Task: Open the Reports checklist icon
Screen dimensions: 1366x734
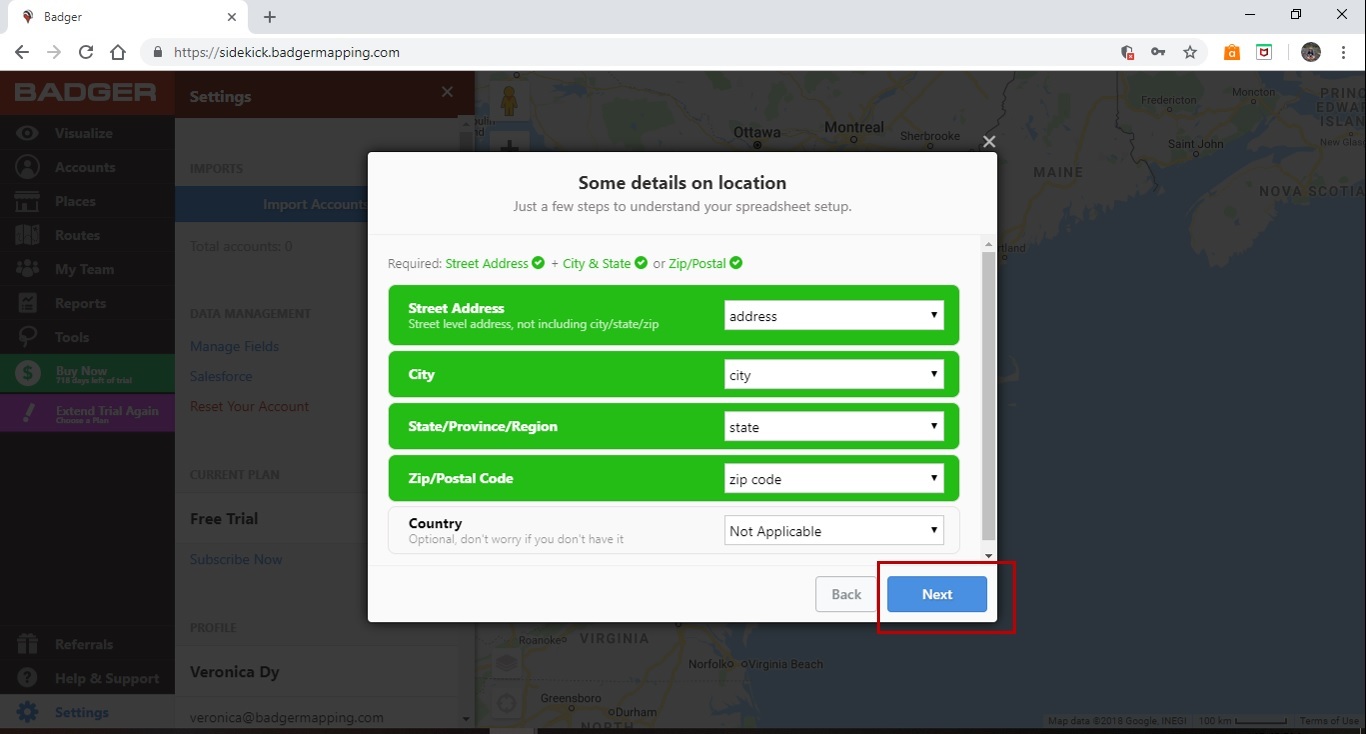Action: pos(28,303)
